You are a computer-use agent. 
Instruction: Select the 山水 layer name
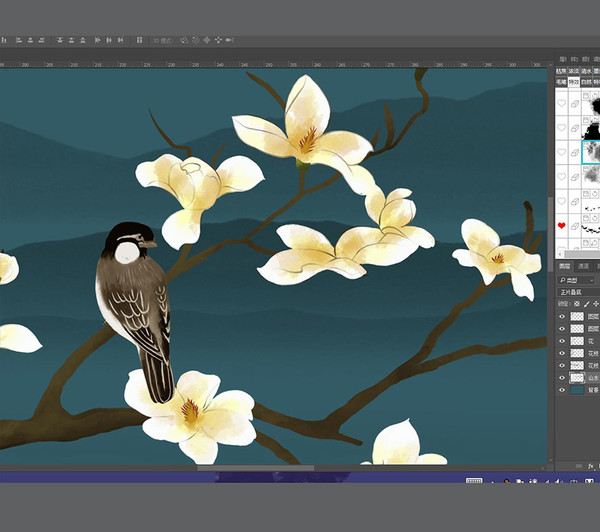coord(593,378)
